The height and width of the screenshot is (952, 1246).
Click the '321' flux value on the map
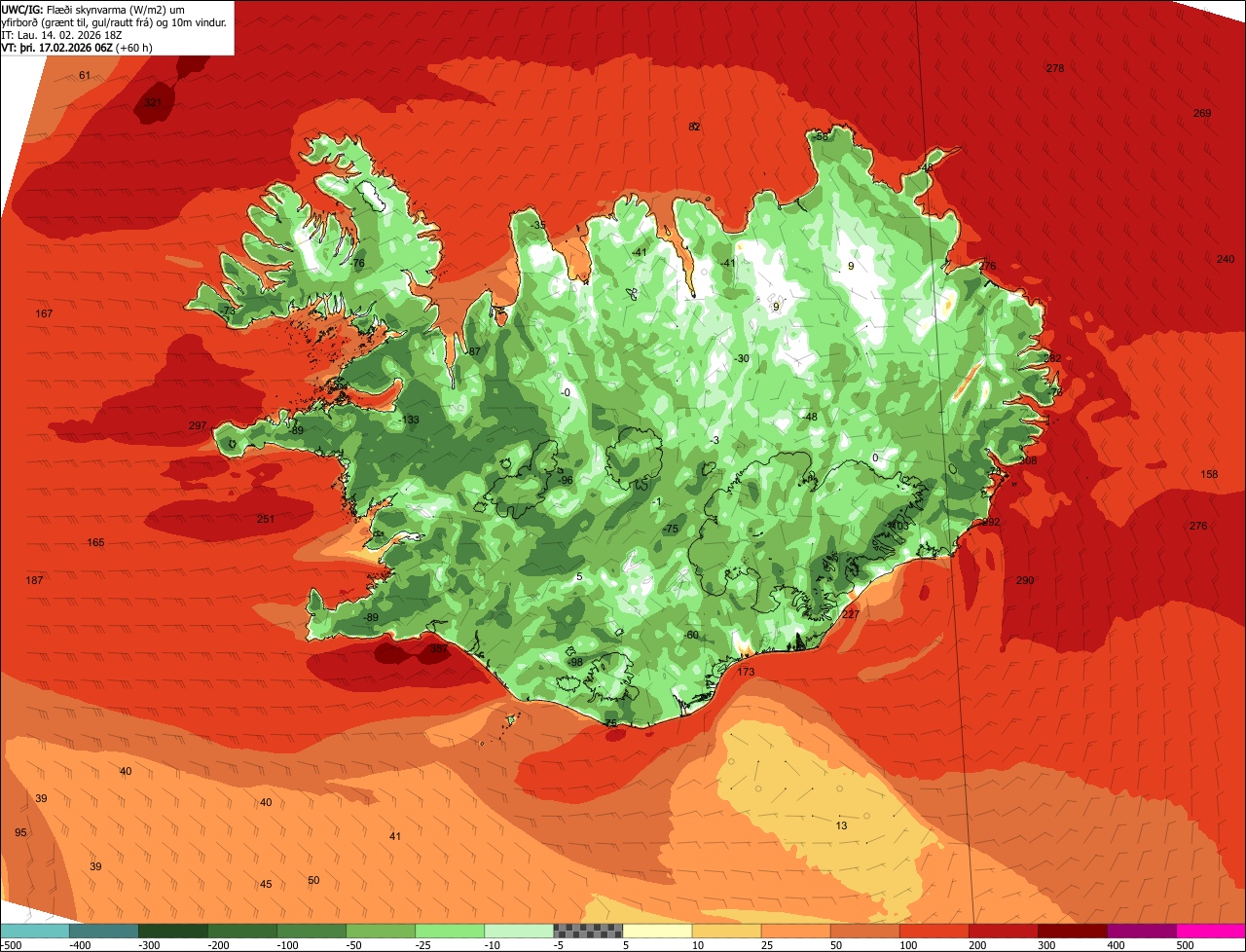point(153,102)
